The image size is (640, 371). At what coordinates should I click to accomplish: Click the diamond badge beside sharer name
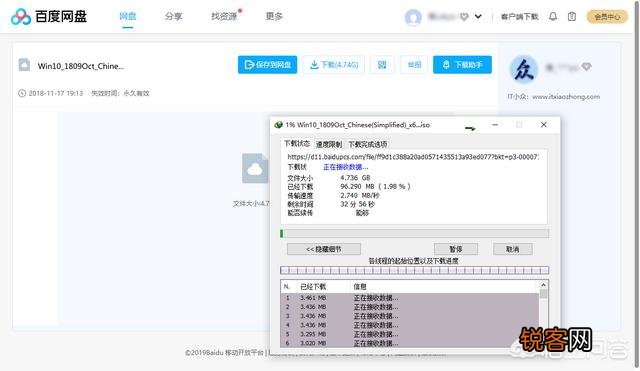tap(586, 67)
